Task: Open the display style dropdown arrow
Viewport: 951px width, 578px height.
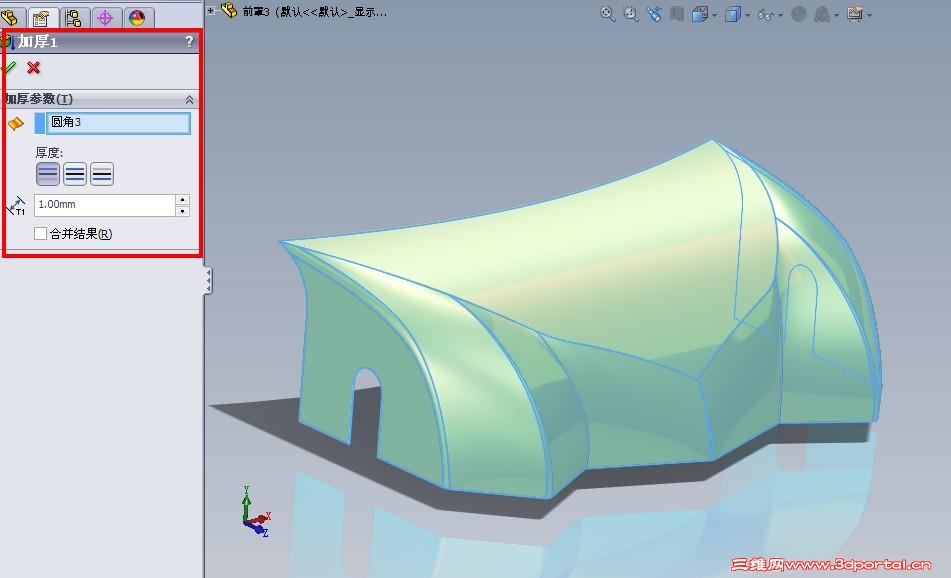Action: tap(747, 15)
